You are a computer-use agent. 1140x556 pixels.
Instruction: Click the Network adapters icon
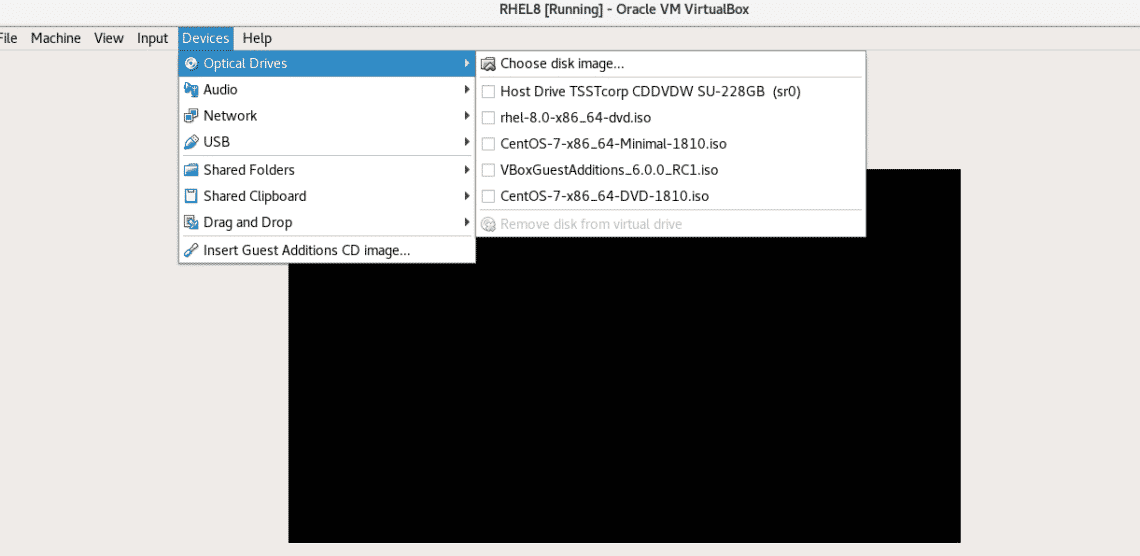tap(190, 116)
